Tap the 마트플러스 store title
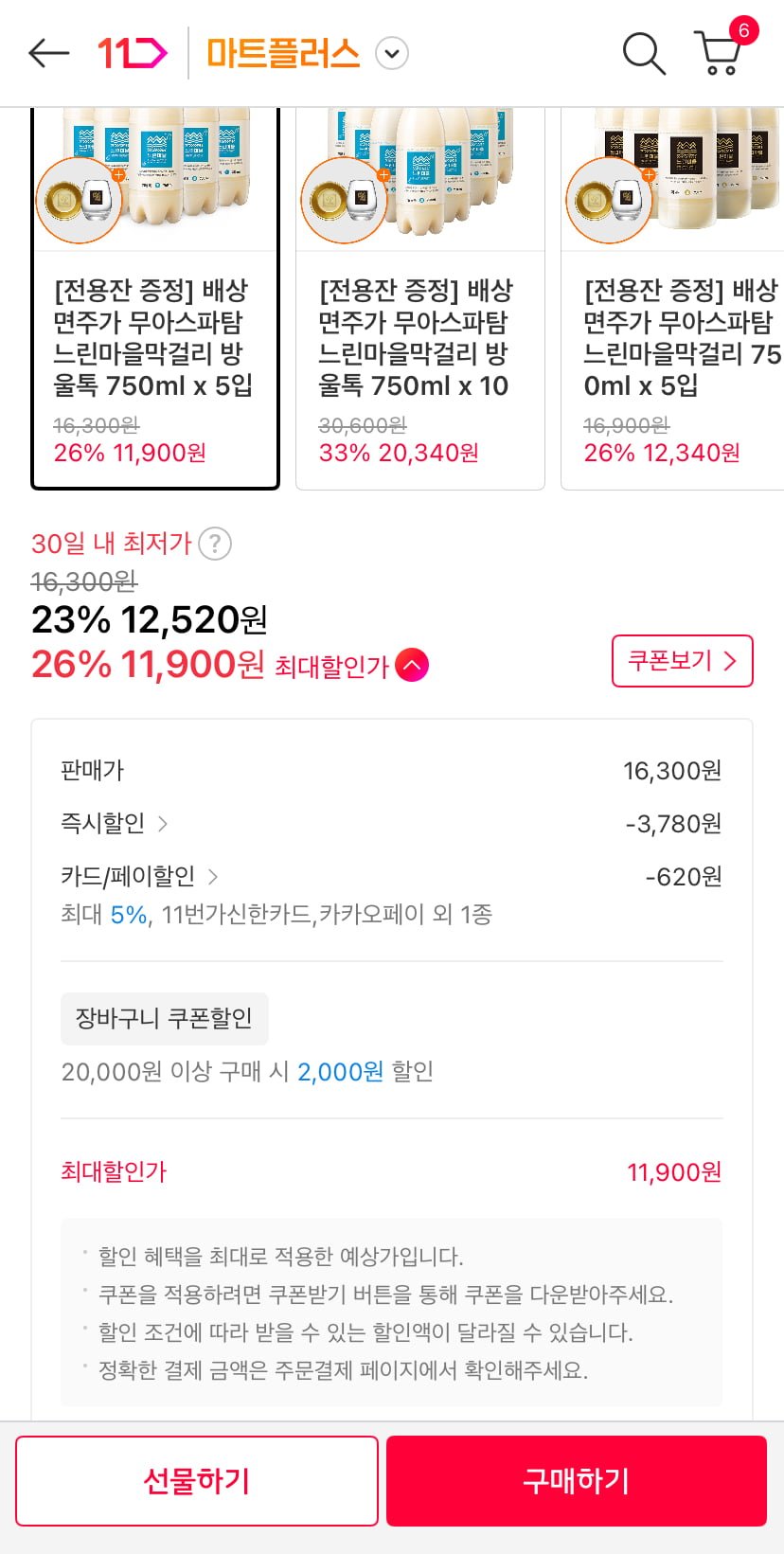 tap(283, 53)
